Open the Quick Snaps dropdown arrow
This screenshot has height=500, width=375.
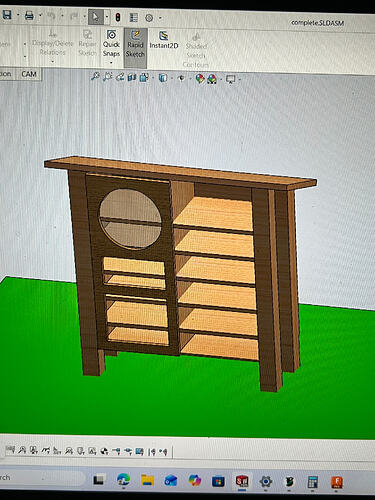coord(111,63)
